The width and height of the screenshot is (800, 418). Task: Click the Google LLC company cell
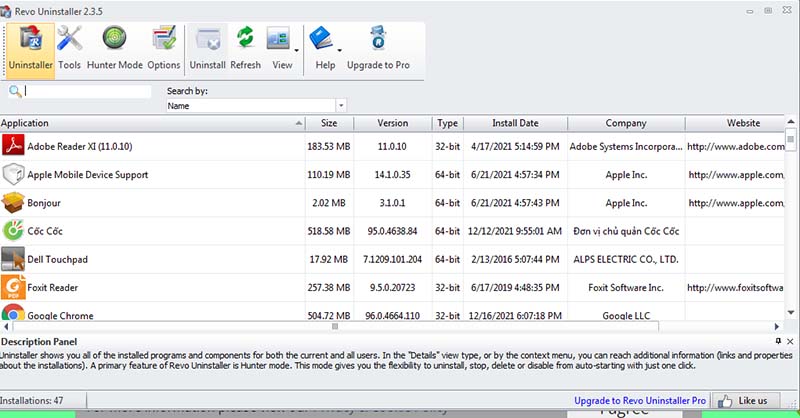(626, 315)
